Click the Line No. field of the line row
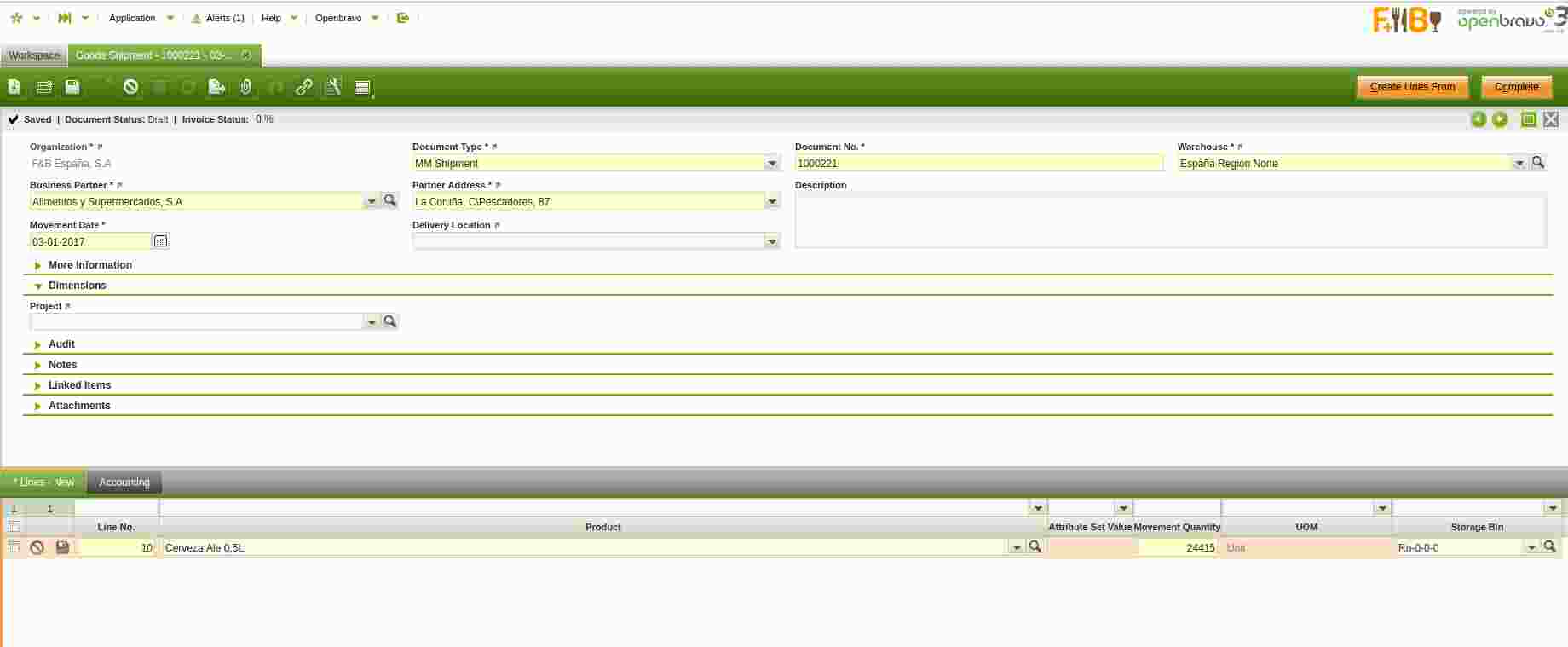Viewport: 1568px width, 647px height. [117, 547]
